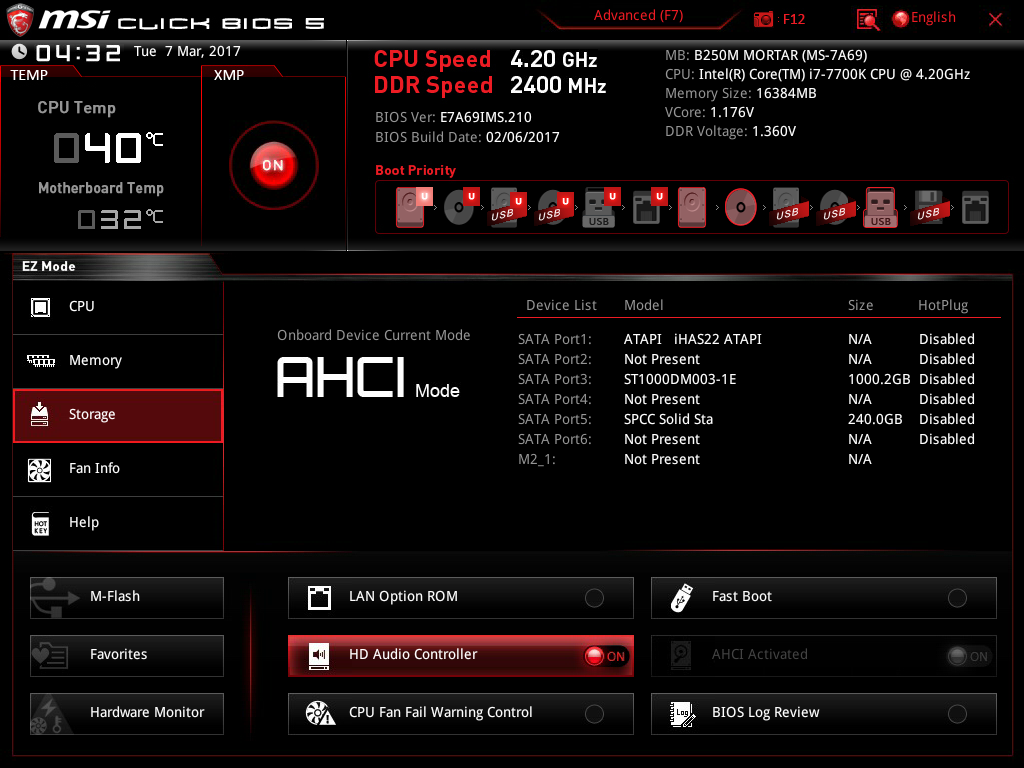1024x768 pixels.
Task: Open the Memory info section
Action: (x=118, y=361)
